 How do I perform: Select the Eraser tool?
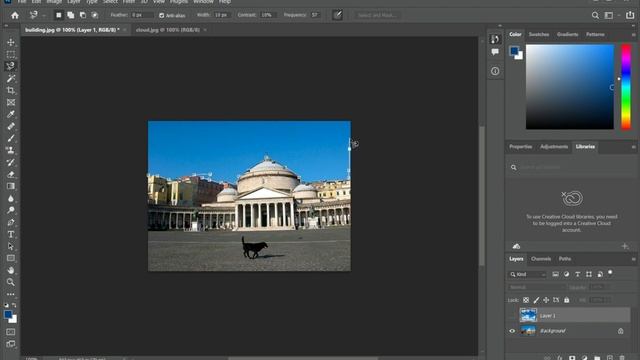pyautogui.click(x=11, y=174)
